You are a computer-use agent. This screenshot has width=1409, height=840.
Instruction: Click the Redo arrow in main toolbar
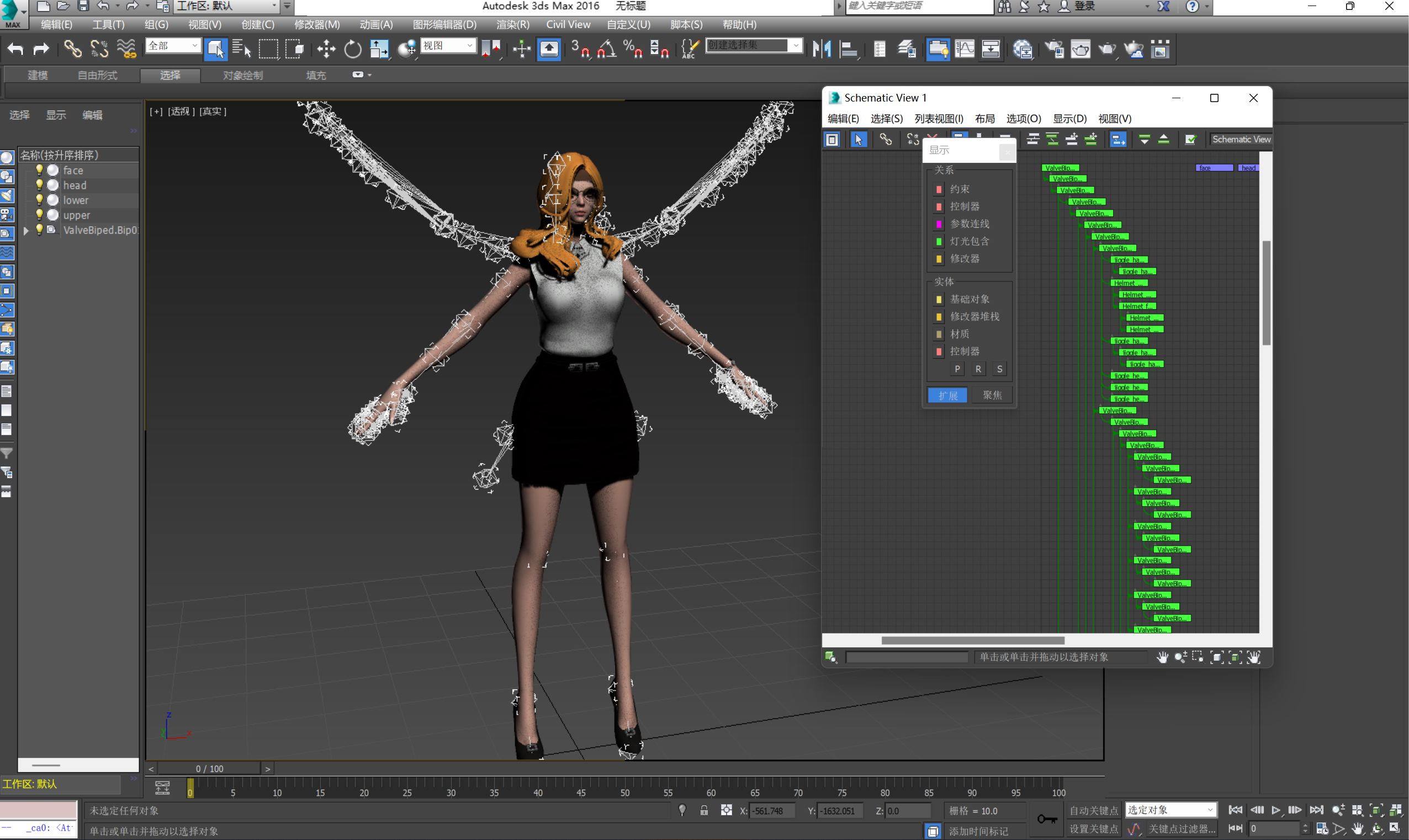point(41,49)
